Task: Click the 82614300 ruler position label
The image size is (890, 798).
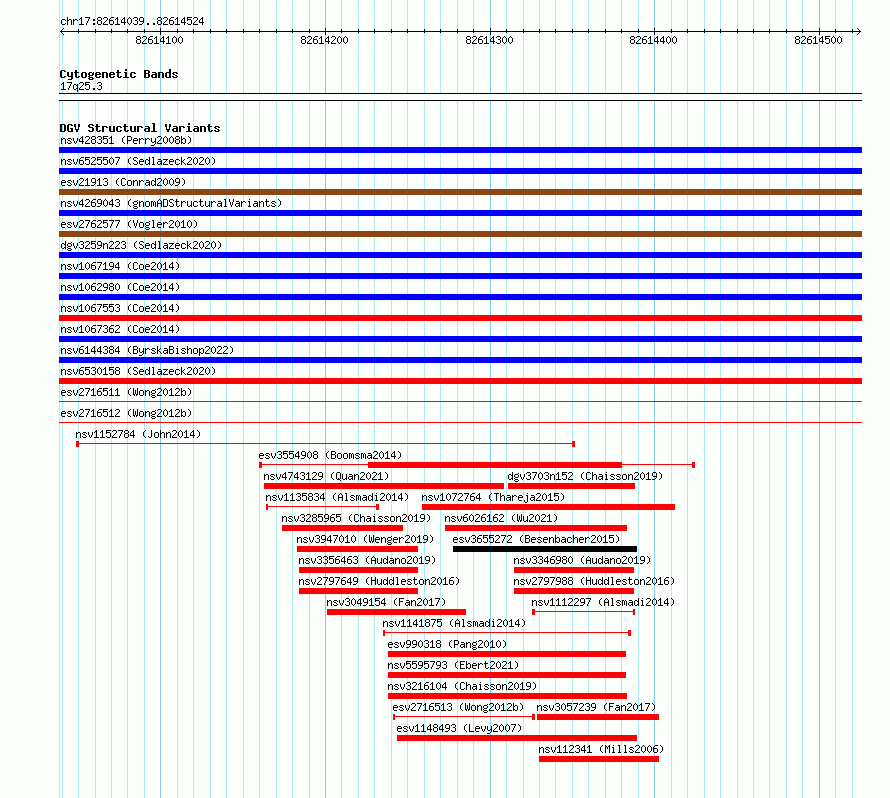Action: 489,40
